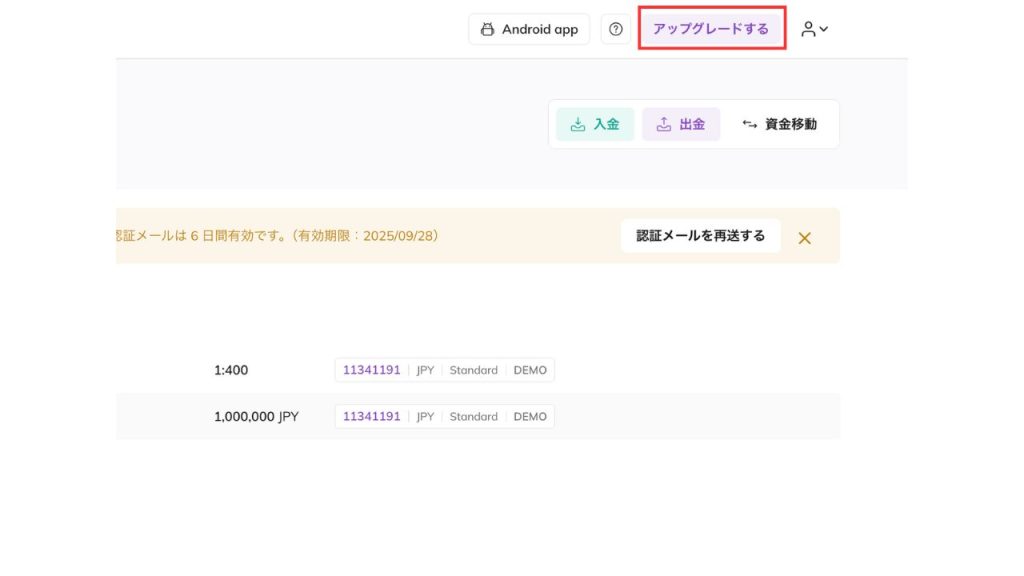Dismiss the verification email banner
The width and height of the screenshot is (1024, 576).
pos(805,237)
